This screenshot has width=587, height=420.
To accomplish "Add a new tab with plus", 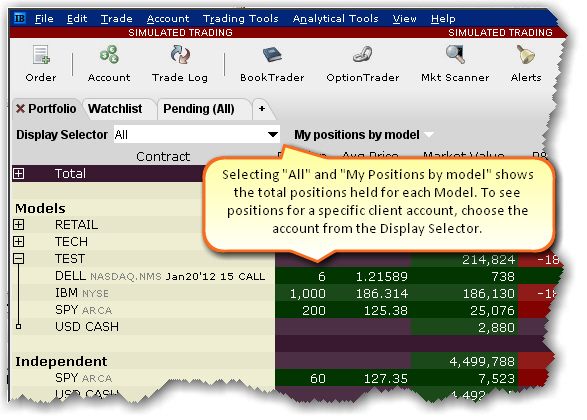I will pos(262,109).
